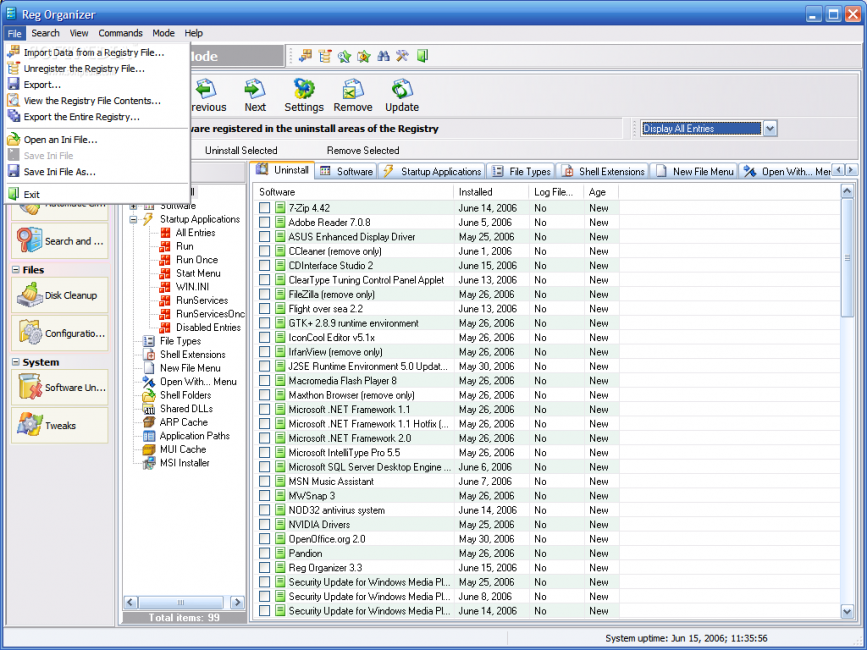Open the Commands menu

(x=120, y=33)
